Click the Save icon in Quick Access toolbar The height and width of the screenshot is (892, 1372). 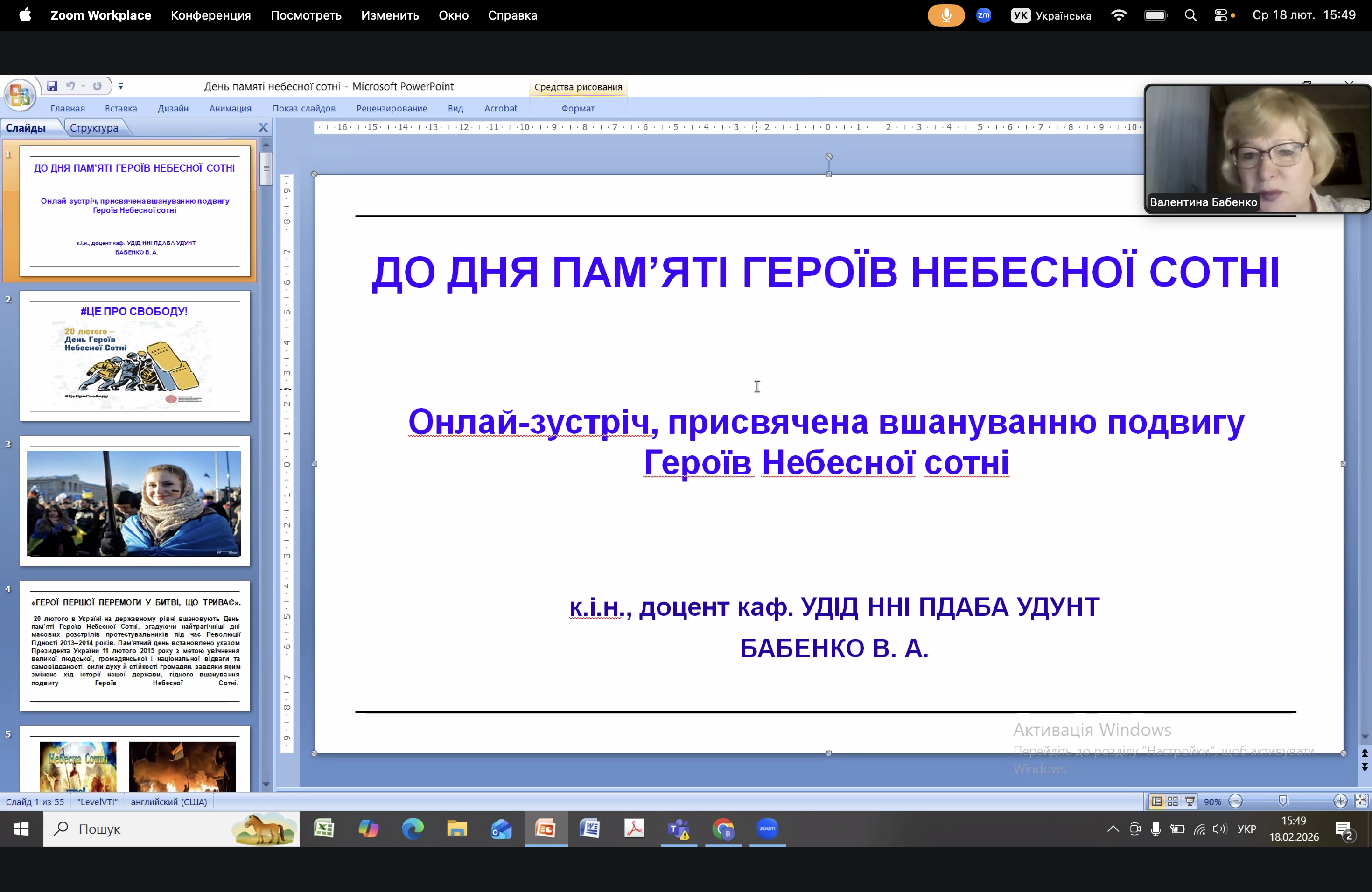click(x=52, y=86)
